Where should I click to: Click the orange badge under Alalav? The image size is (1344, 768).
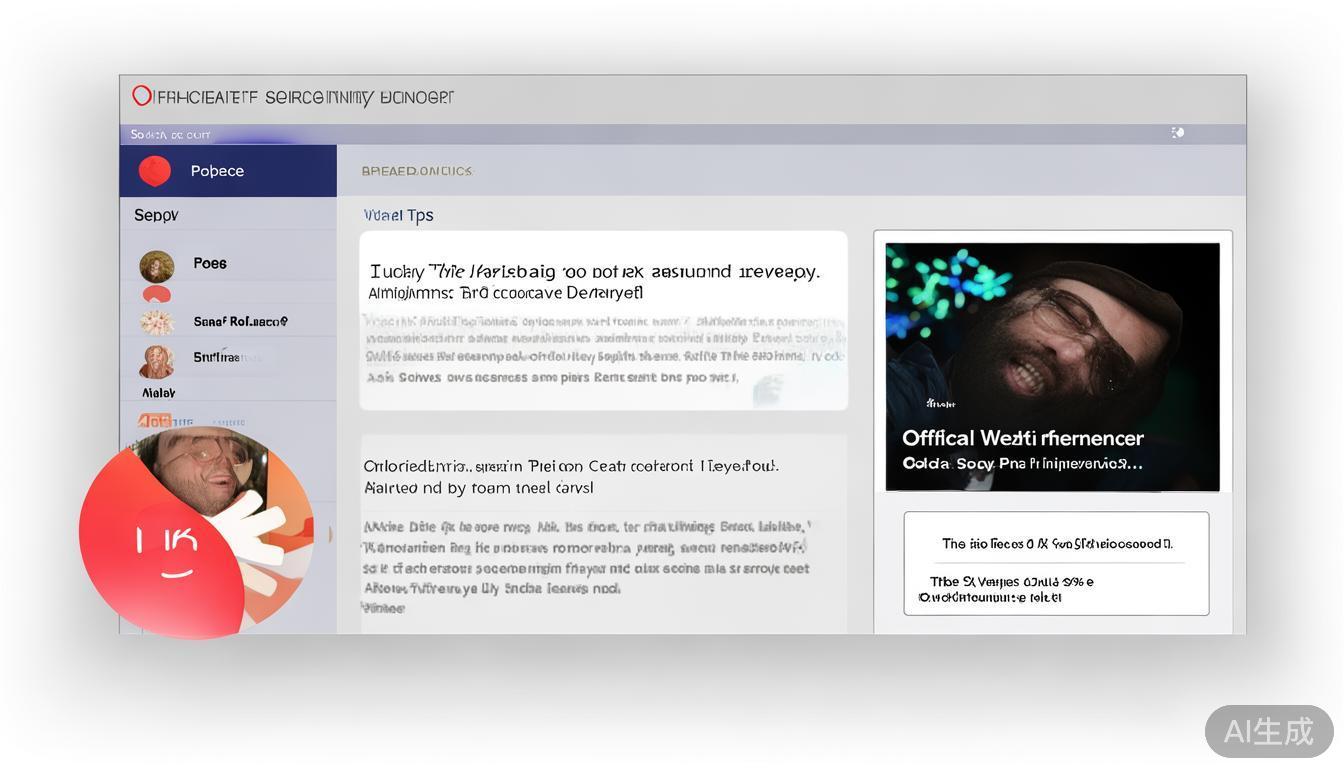154,420
